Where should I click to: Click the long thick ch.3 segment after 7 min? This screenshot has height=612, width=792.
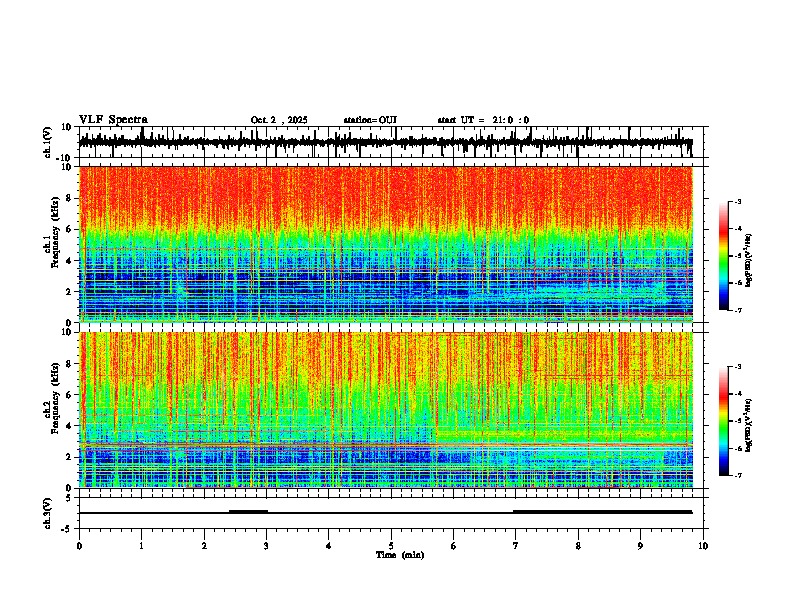click(x=603, y=512)
